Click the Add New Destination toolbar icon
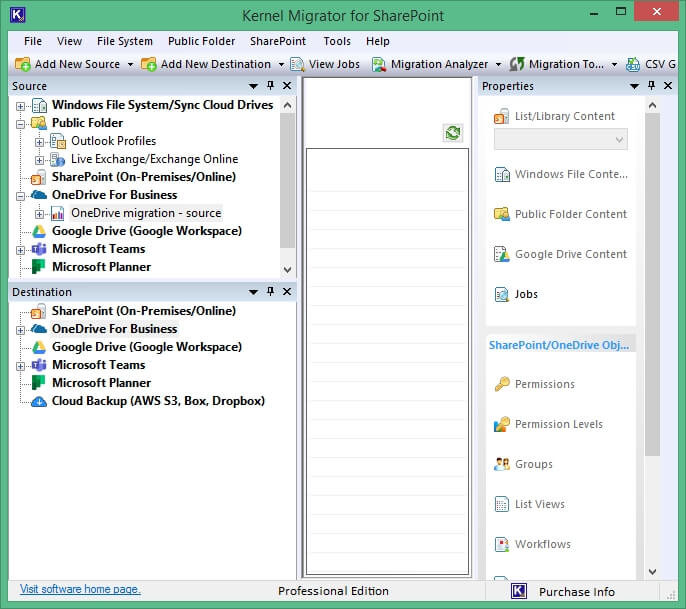Image resolution: width=686 pixels, height=609 pixels. point(149,64)
